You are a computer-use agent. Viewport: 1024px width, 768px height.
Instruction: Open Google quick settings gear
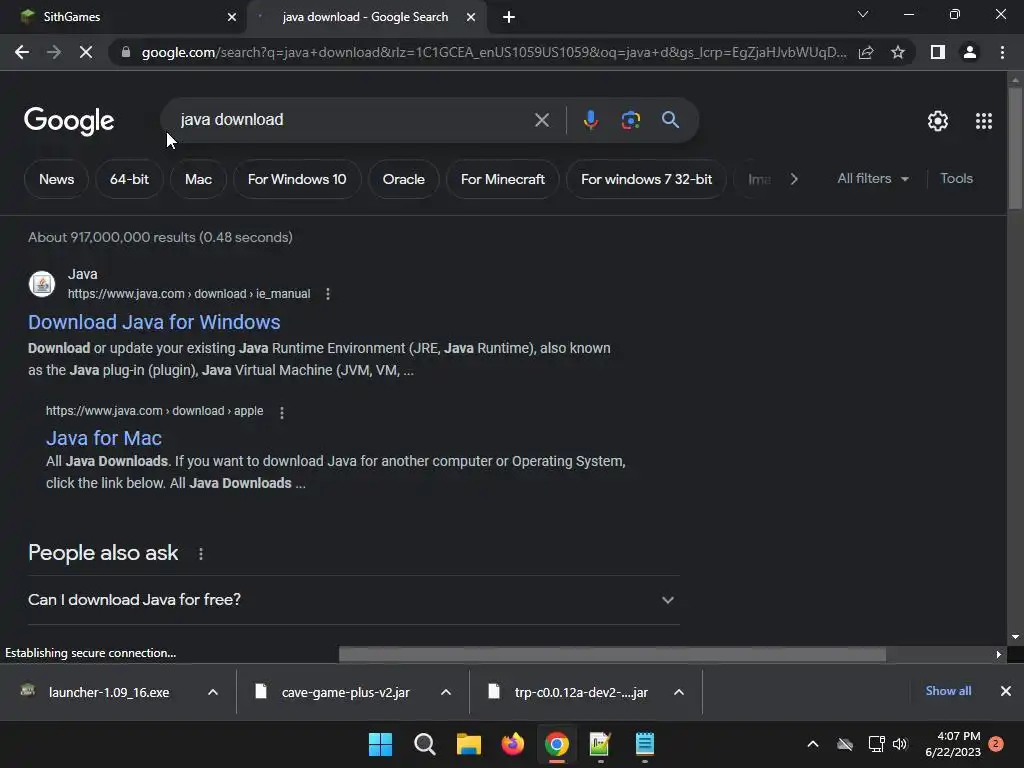coord(938,121)
